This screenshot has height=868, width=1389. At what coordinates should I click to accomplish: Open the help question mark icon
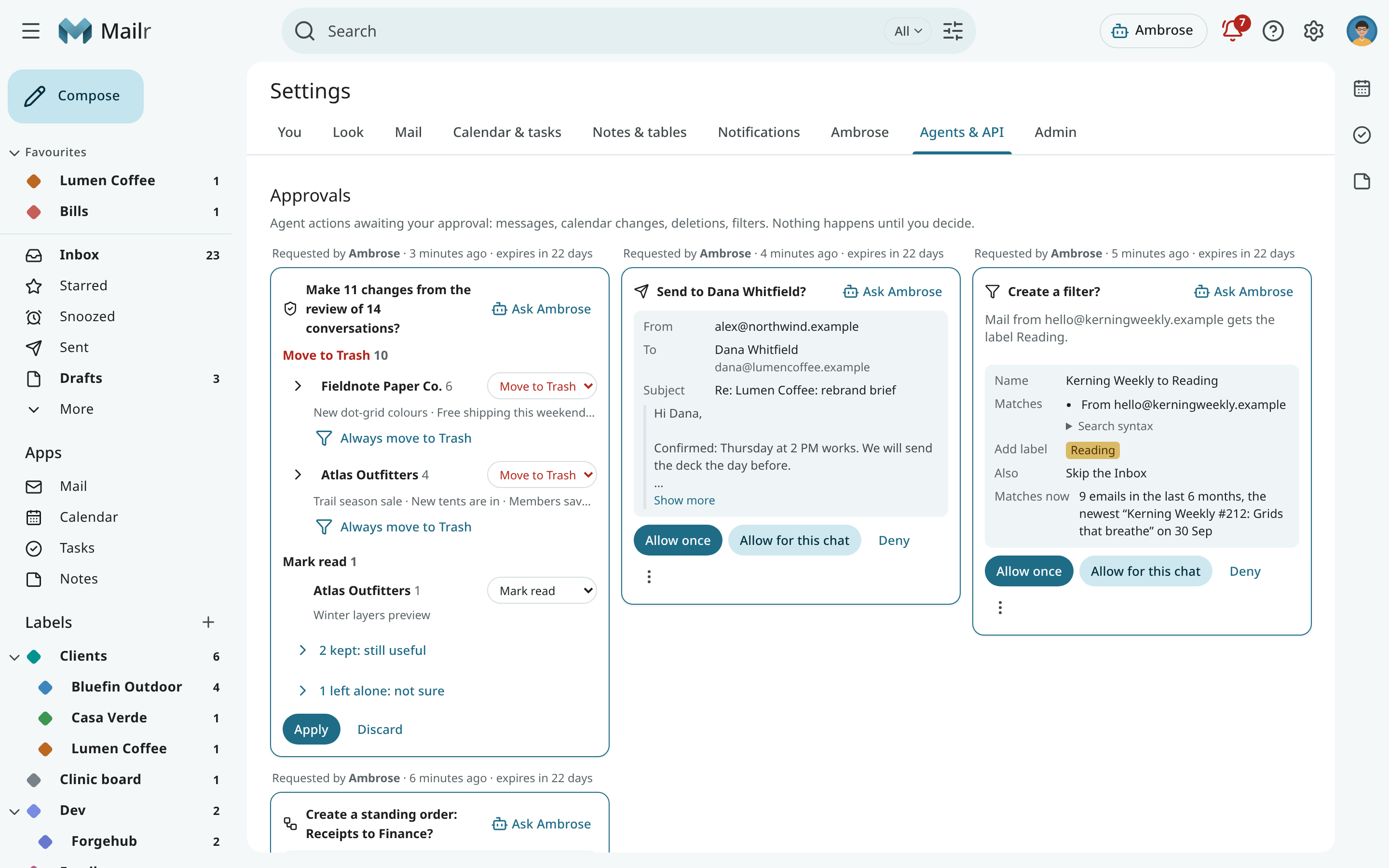1273,31
